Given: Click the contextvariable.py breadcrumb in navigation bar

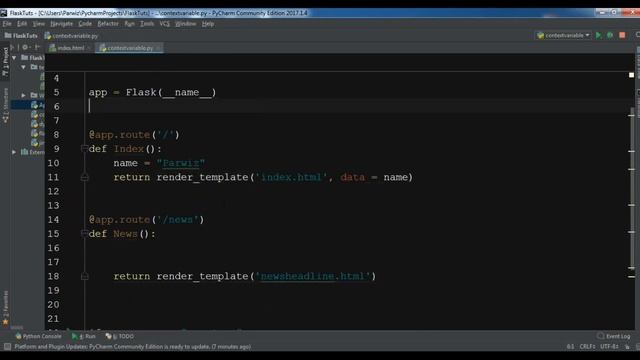Looking at the screenshot, I should (71, 36).
